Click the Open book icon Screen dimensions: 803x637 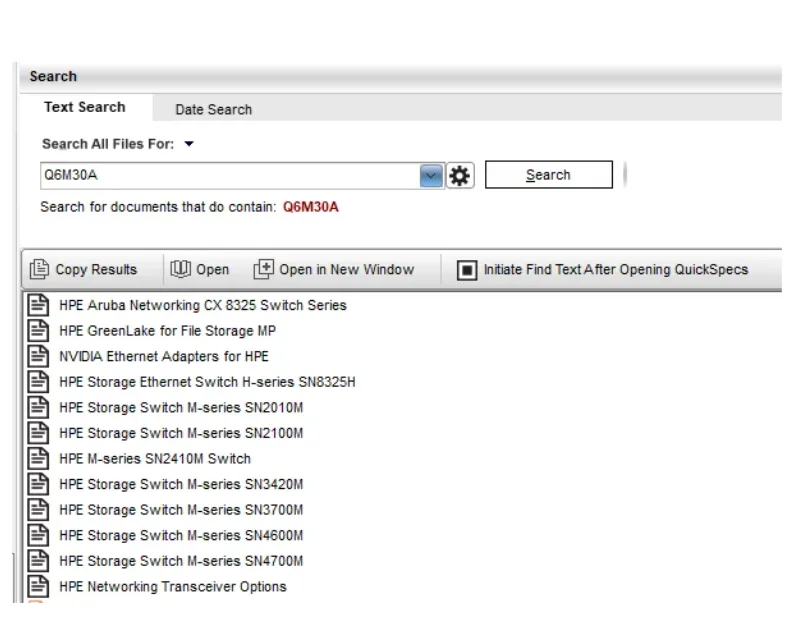pos(180,269)
